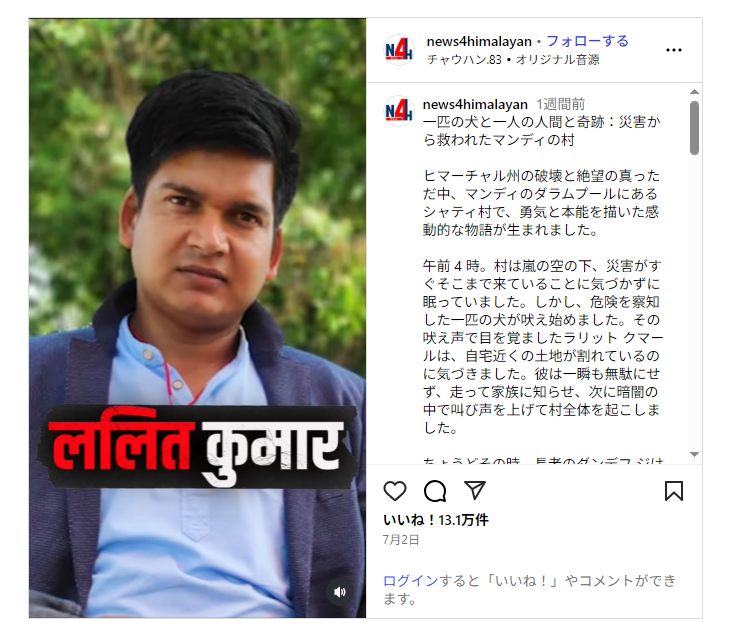Open the N4H avatar beside the caption

pyautogui.click(x=399, y=111)
